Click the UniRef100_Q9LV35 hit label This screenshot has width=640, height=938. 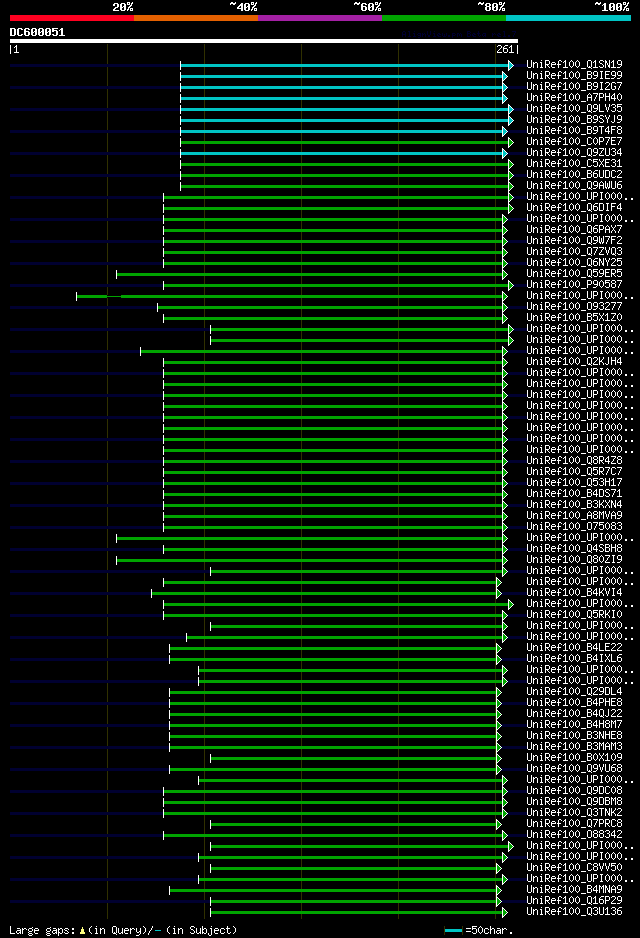click(x=574, y=108)
